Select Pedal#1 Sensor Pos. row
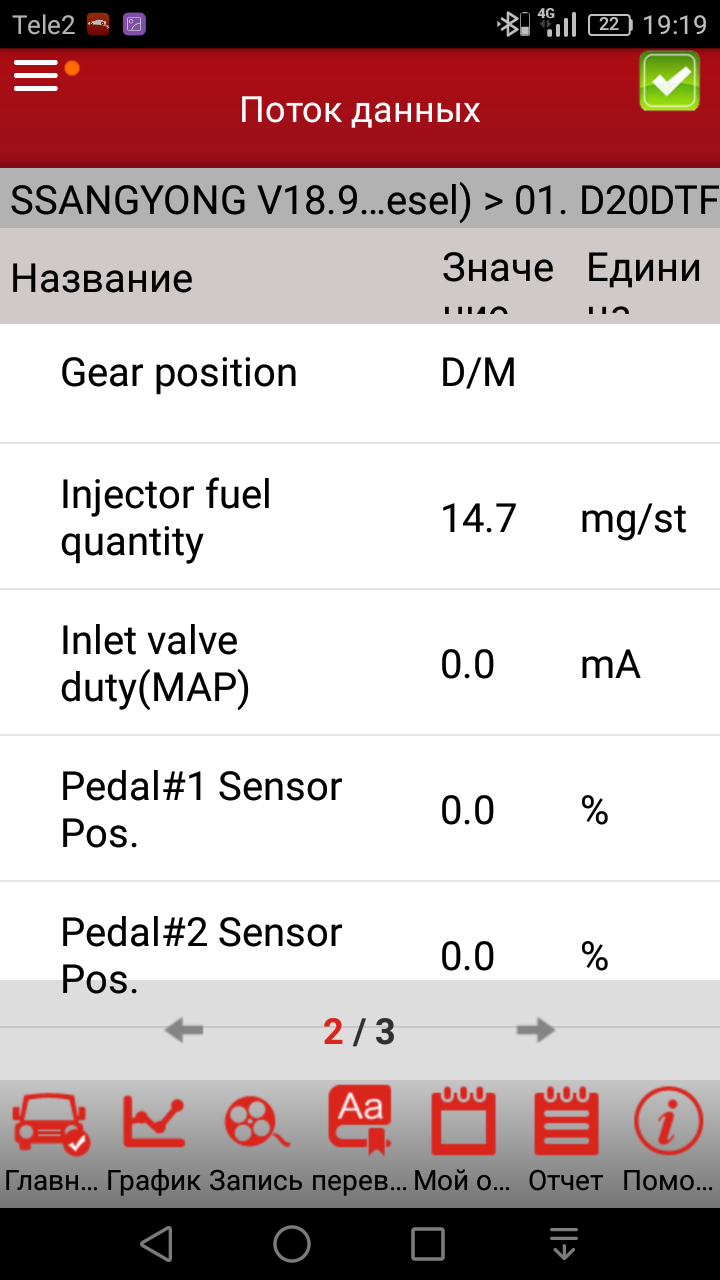Screen dimensions: 720x1280 pyautogui.click(x=360, y=810)
